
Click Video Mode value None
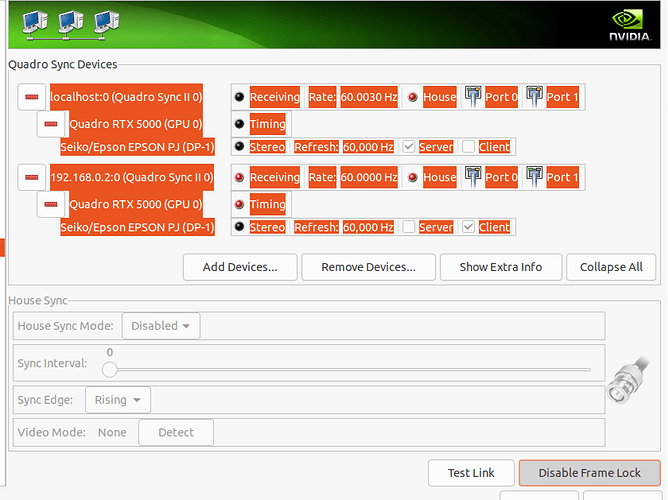pyautogui.click(x=112, y=432)
